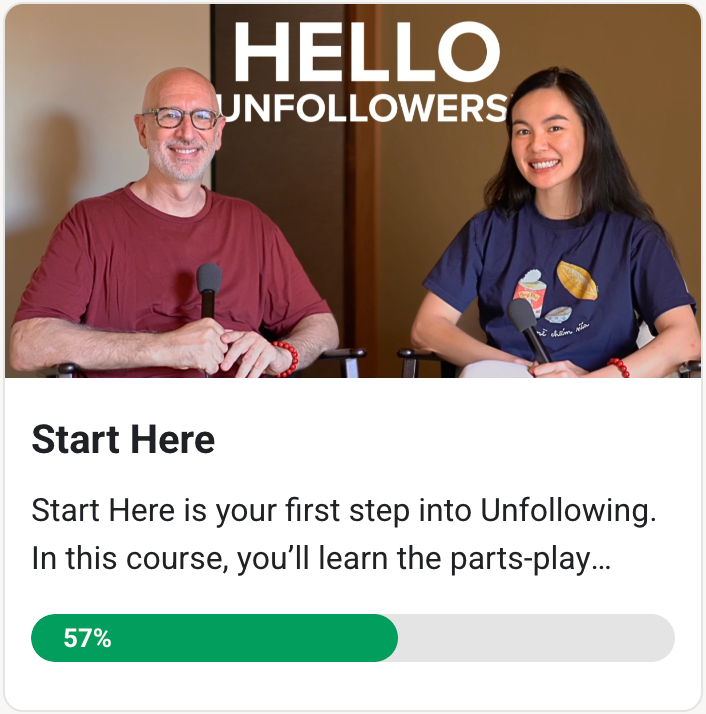706x714 pixels.
Task: Click the green filled progress bar portion
Action: click(215, 638)
